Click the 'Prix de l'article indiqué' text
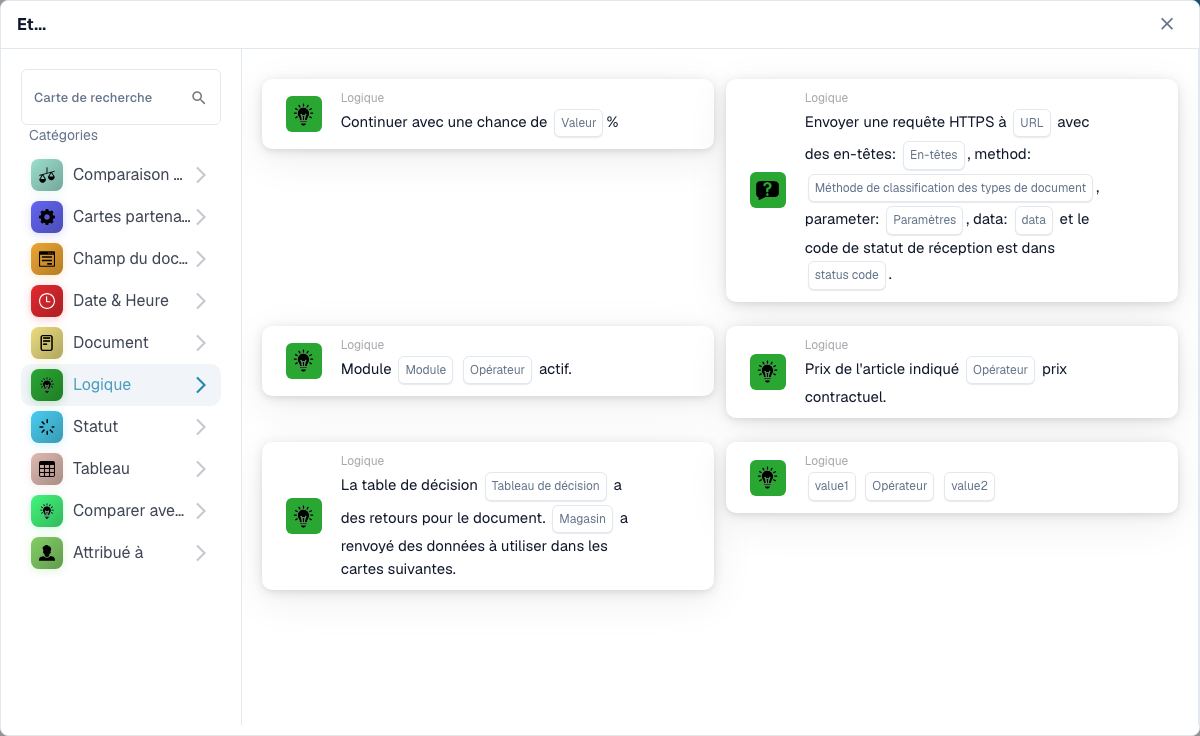This screenshot has width=1200, height=736. coord(882,369)
